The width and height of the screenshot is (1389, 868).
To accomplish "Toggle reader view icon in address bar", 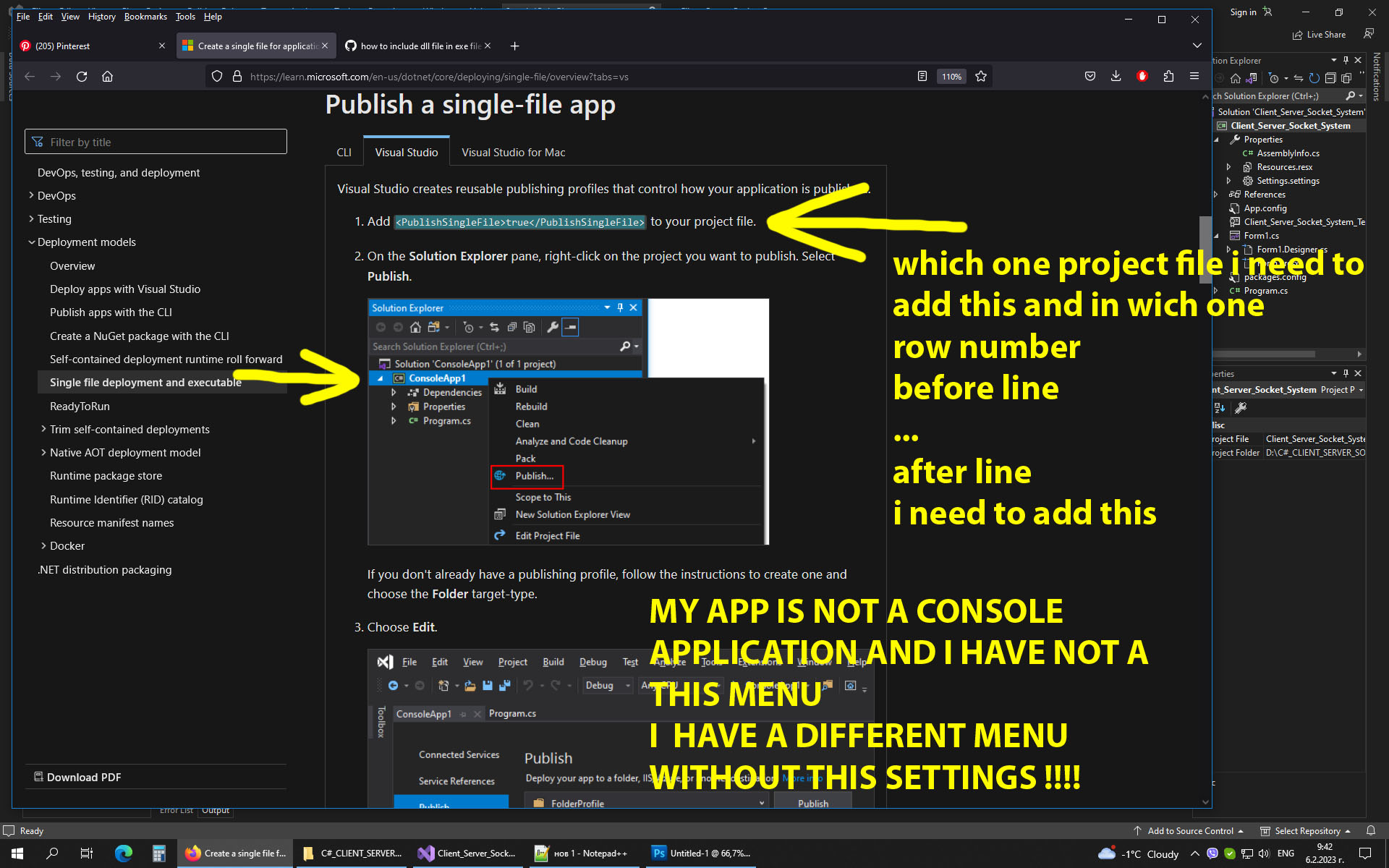I will pos(922,77).
